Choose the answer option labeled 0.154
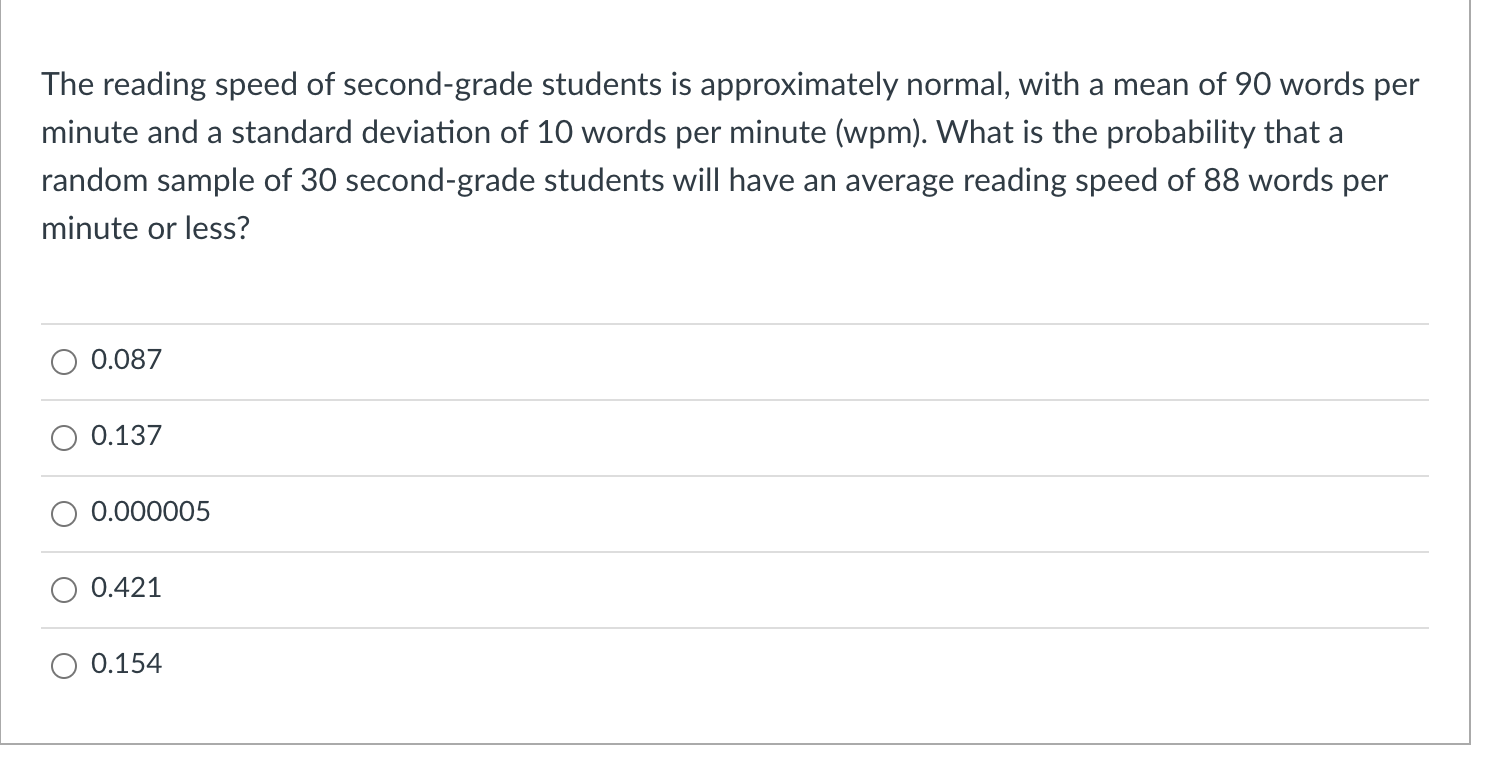Image resolution: width=1490 pixels, height=771 pixels. coord(127,663)
